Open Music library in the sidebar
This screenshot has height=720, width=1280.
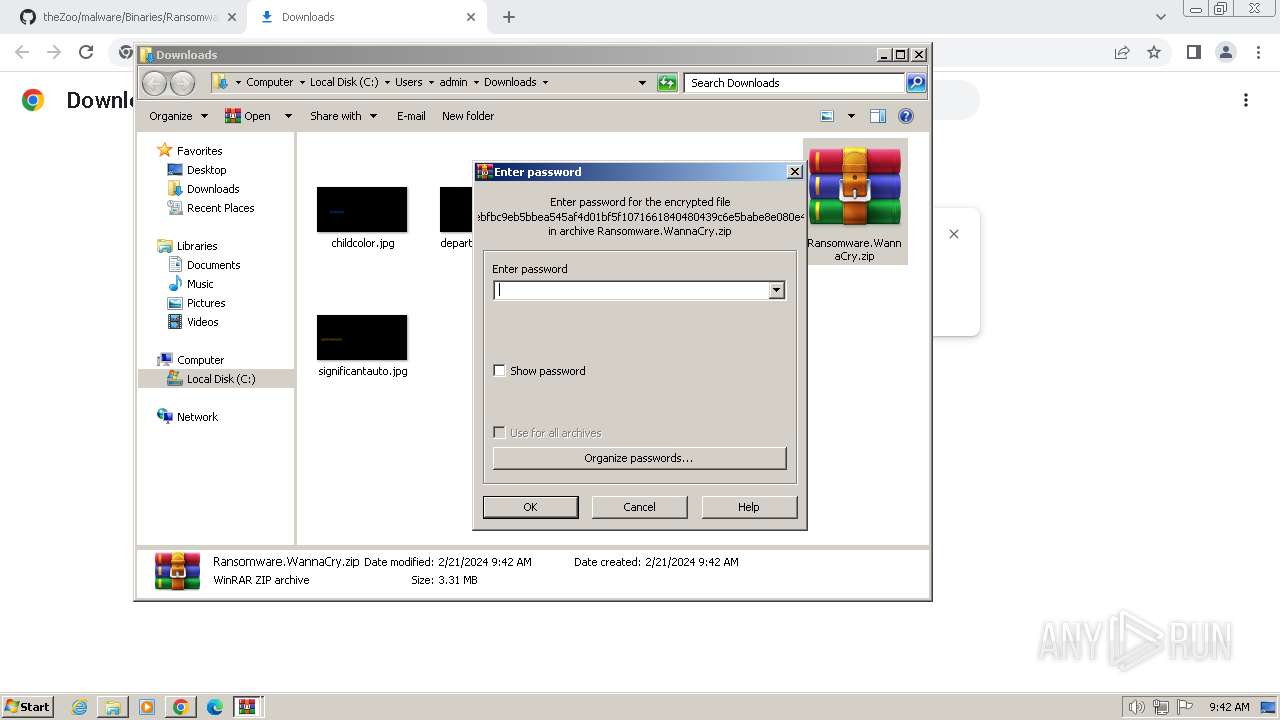200,284
